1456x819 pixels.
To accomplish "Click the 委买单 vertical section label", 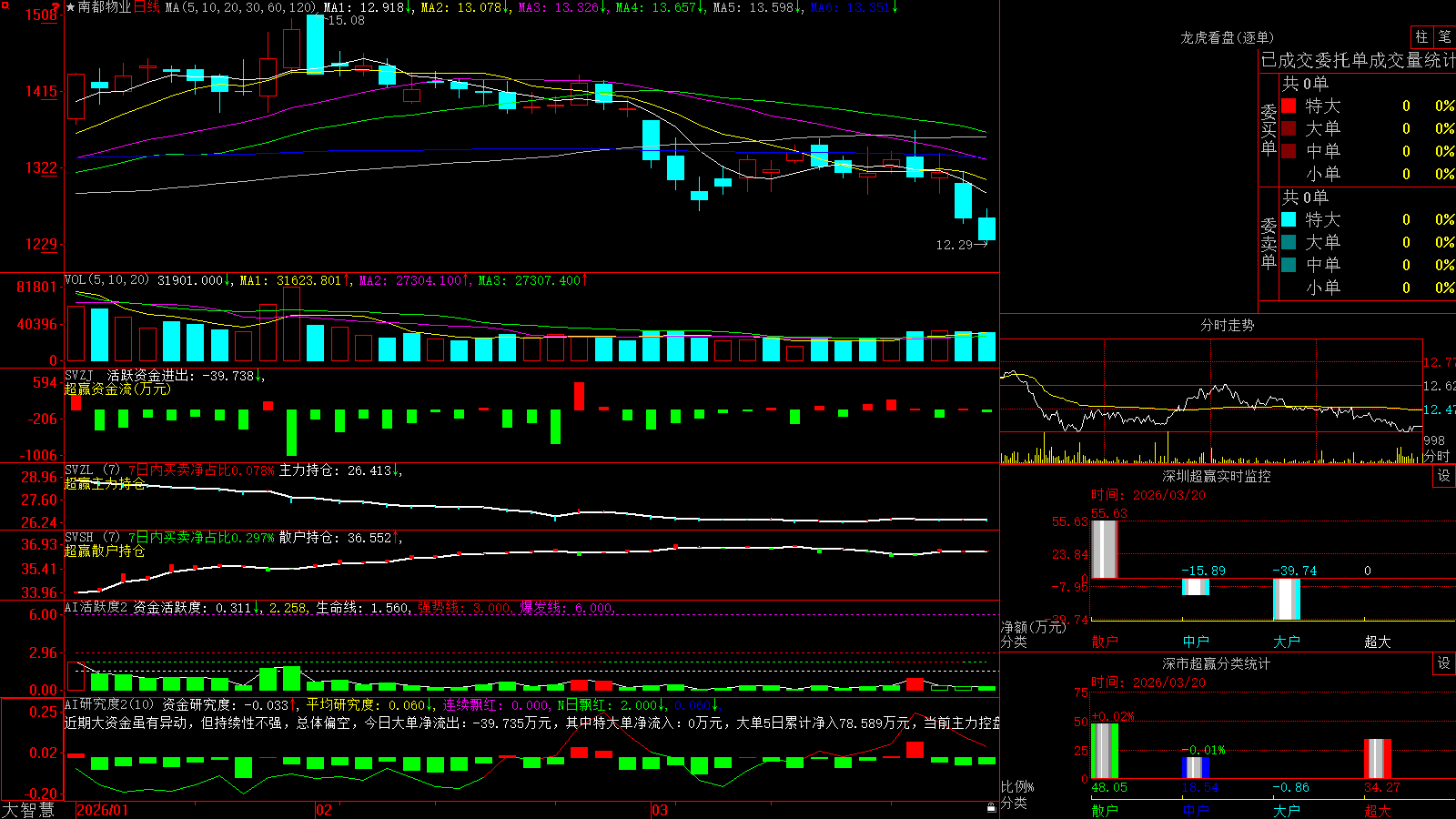I will 1269,129.
